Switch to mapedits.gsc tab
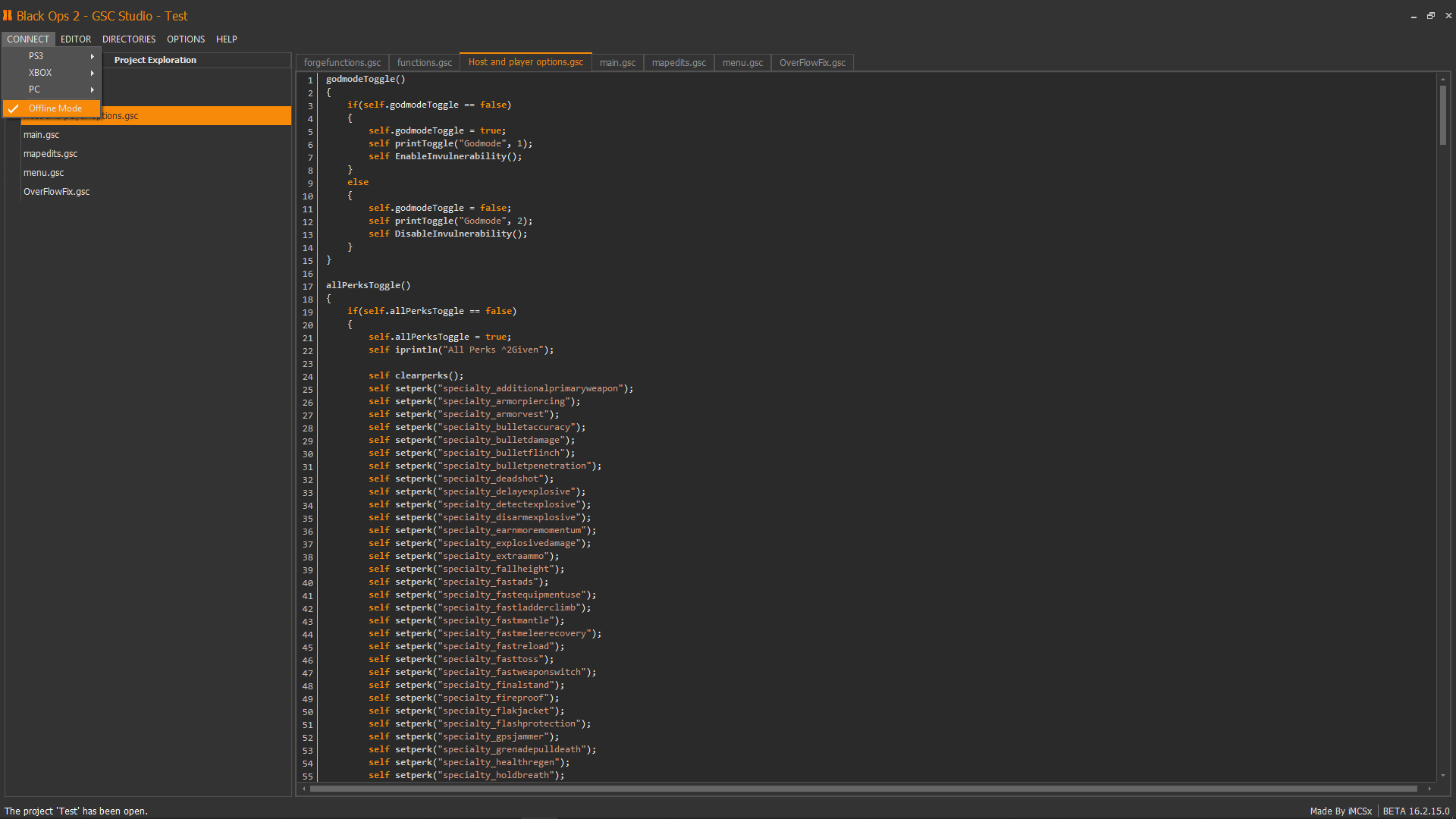The image size is (1456, 819). 679,63
